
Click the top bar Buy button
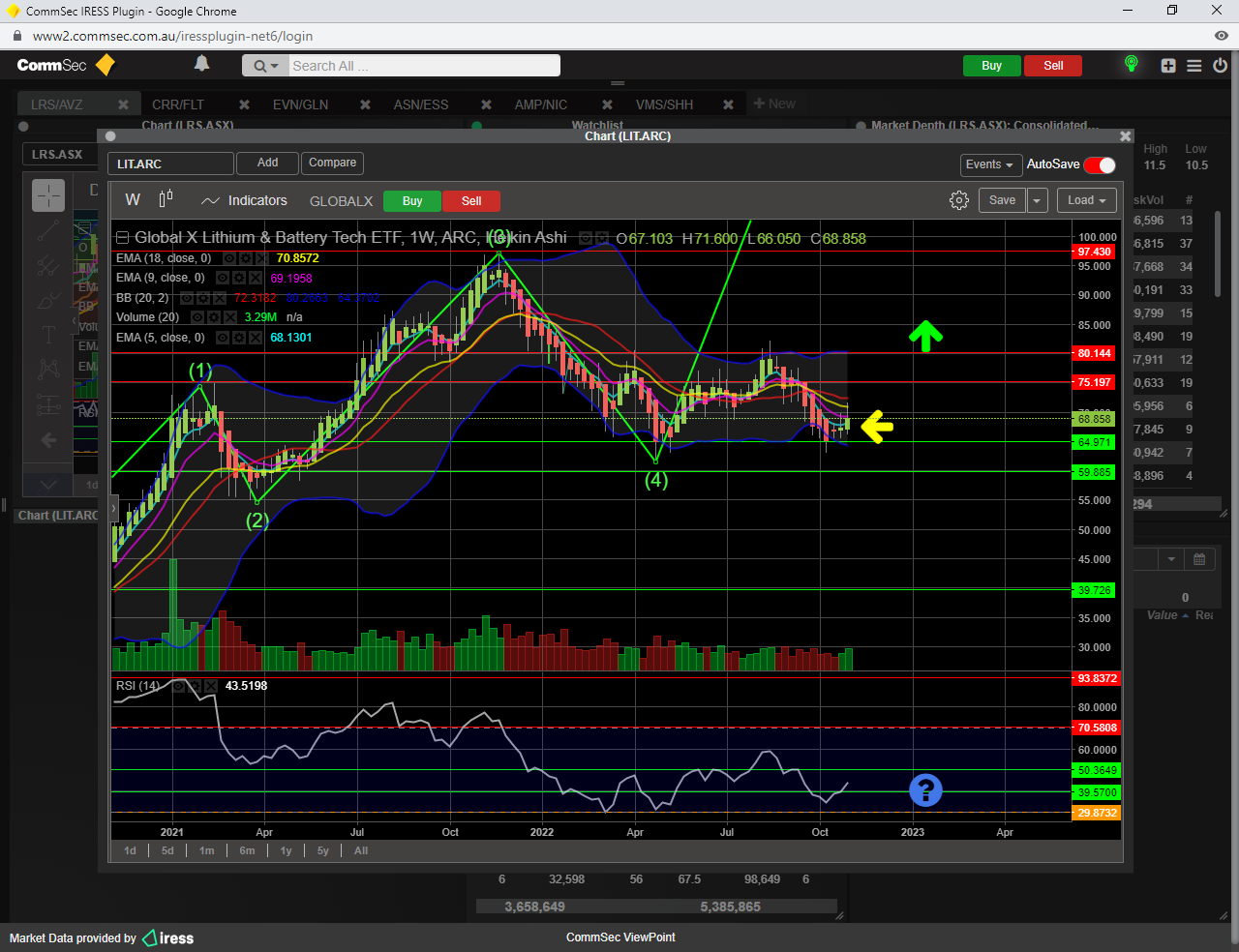pyautogui.click(x=991, y=66)
